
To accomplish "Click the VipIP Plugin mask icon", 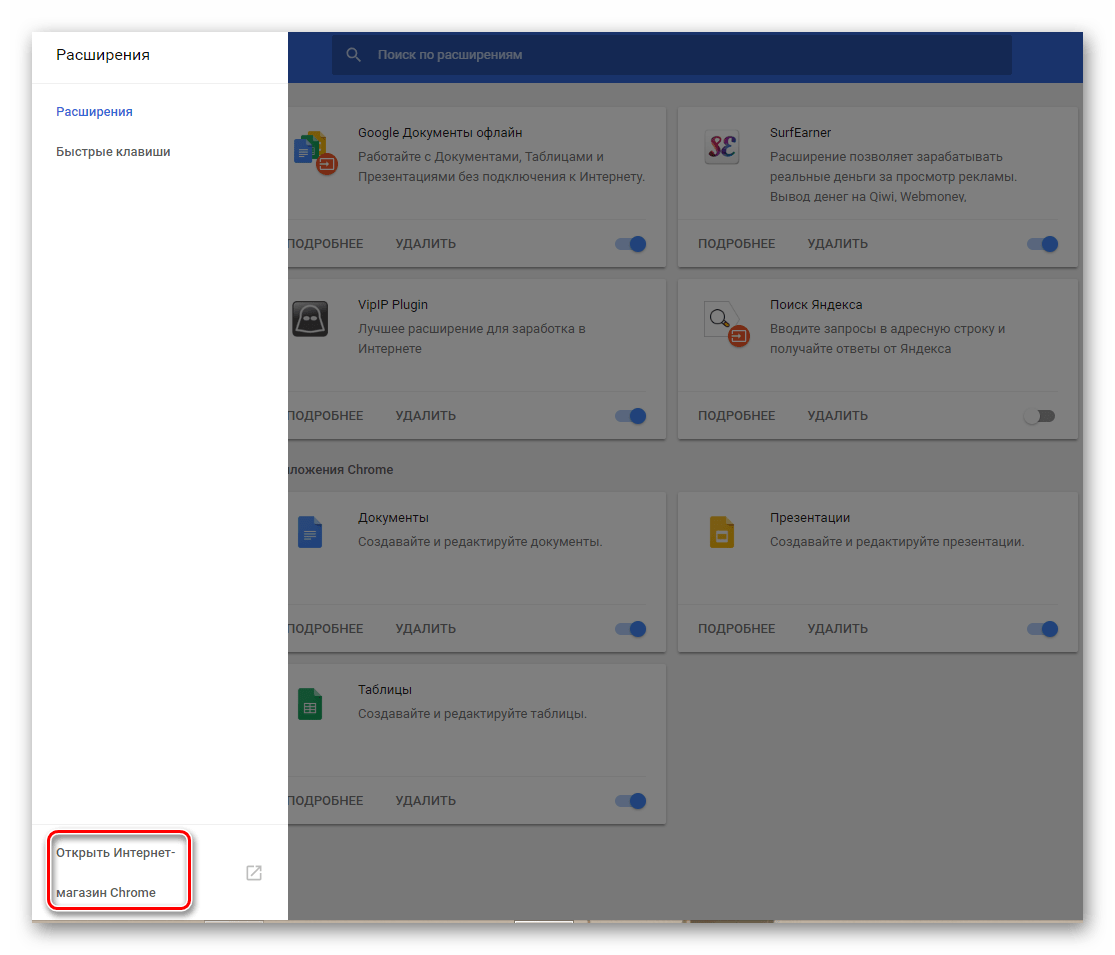I will (x=310, y=320).
